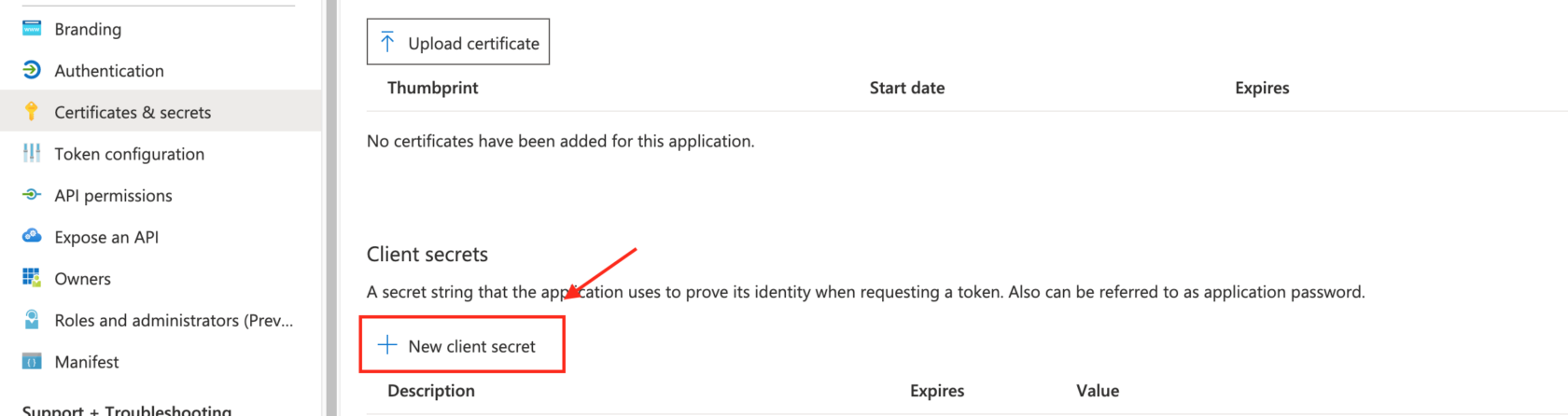1568x416 pixels.
Task: Click the Authentication arrow icon
Action: [32, 70]
